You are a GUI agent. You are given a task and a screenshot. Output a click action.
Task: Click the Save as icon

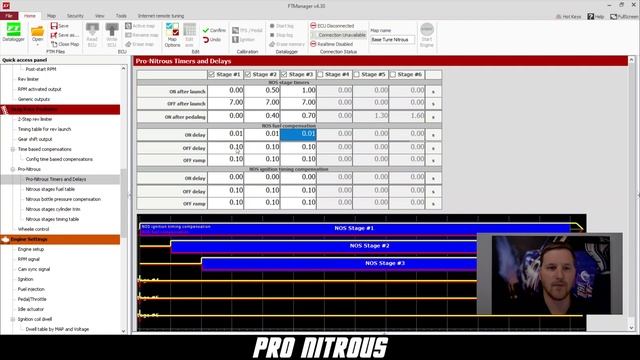54,35
